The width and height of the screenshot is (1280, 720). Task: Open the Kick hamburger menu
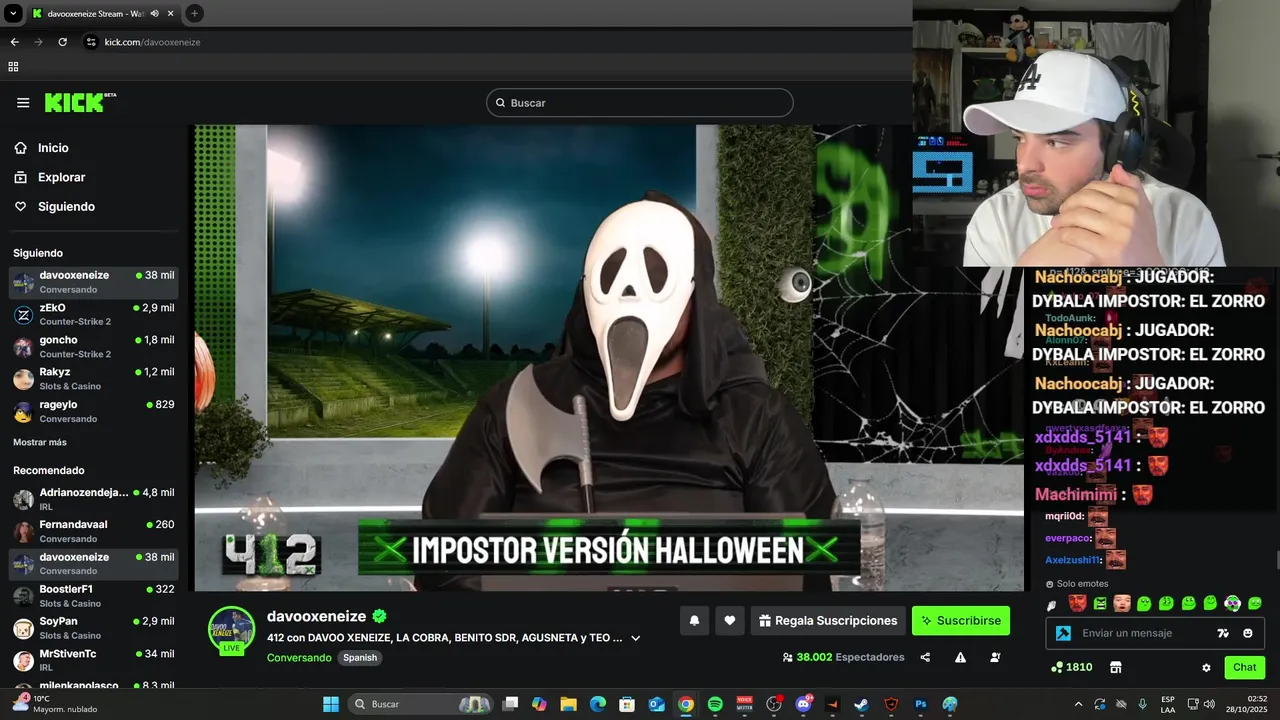coord(23,103)
